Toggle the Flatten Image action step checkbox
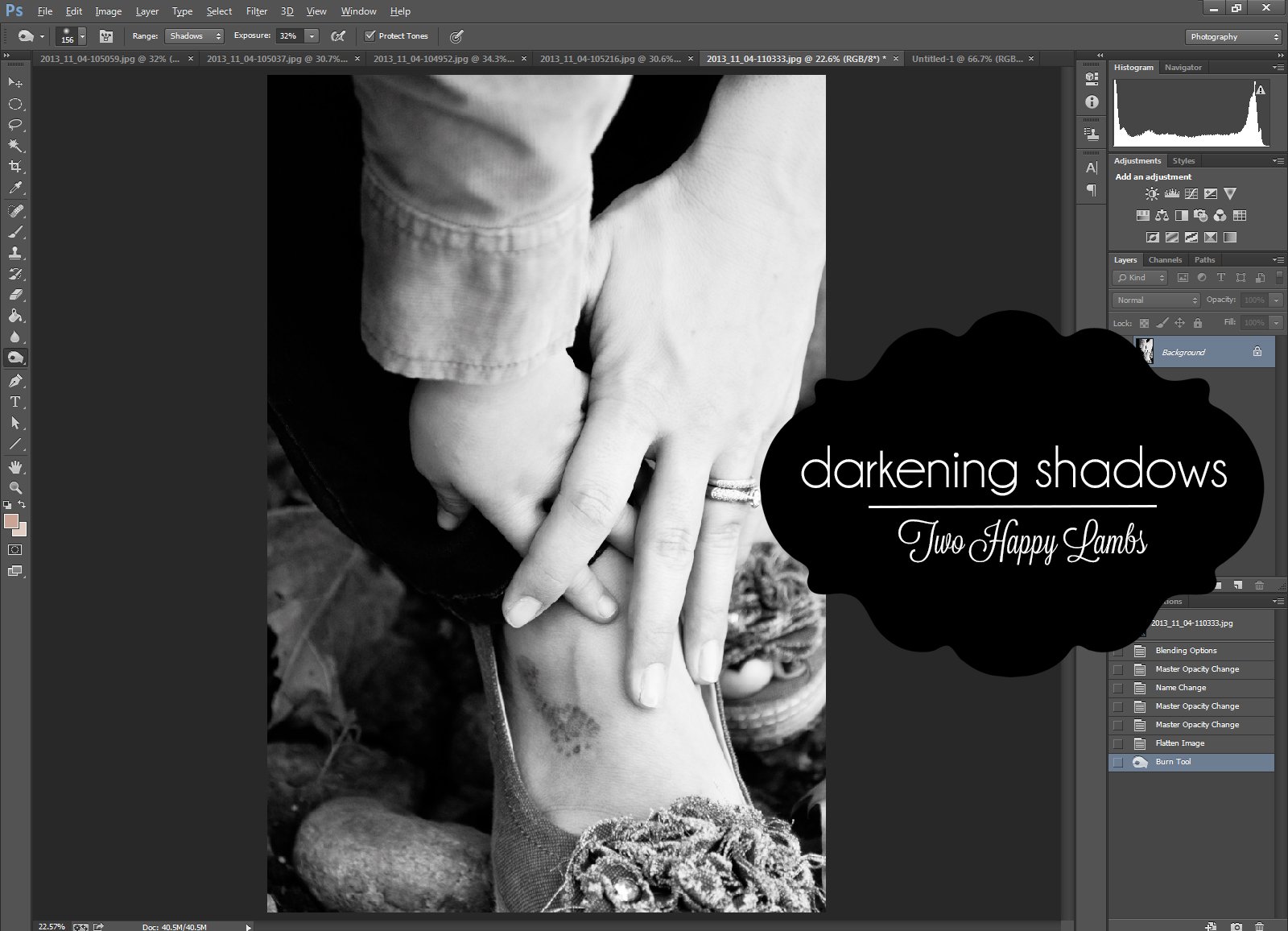The width and height of the screenshot is (1288, 931). click(x=1117, y=743)
